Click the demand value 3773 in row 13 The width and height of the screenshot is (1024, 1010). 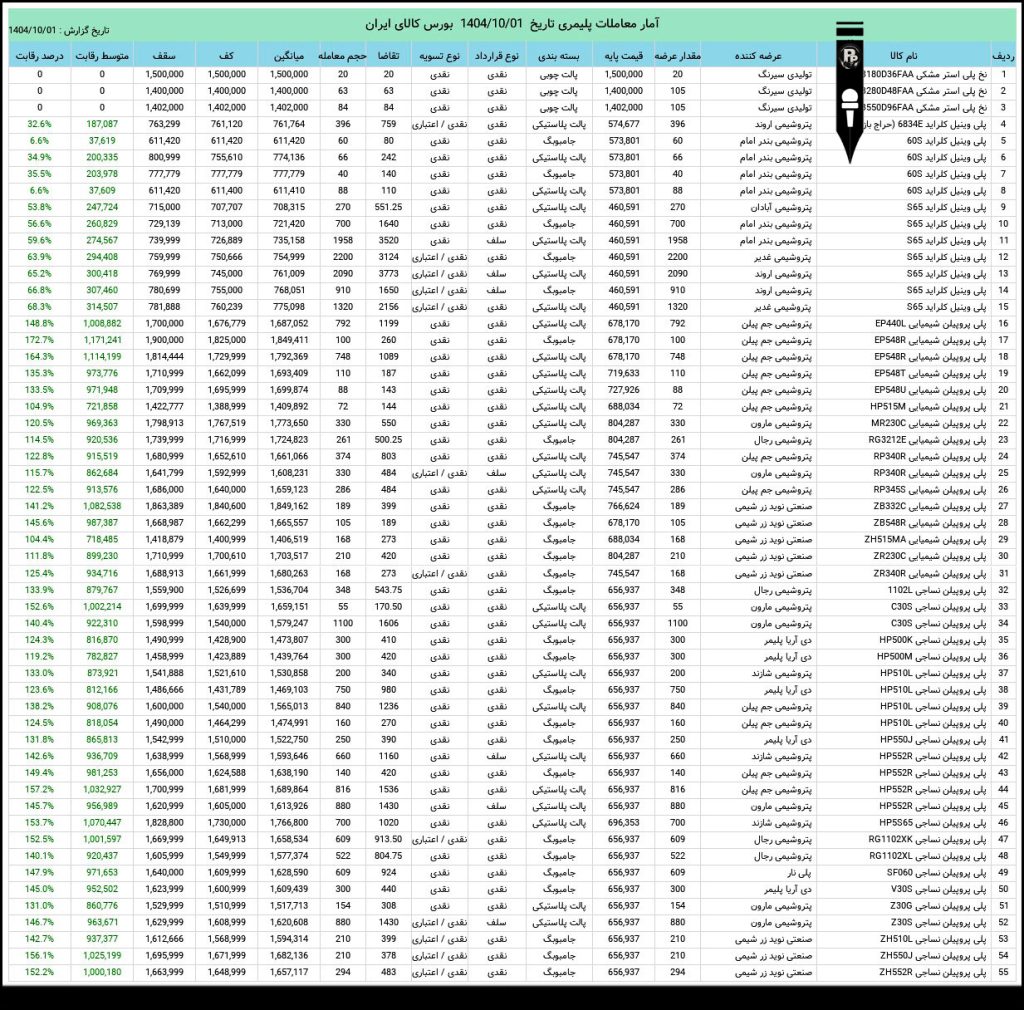pos(389,274)
